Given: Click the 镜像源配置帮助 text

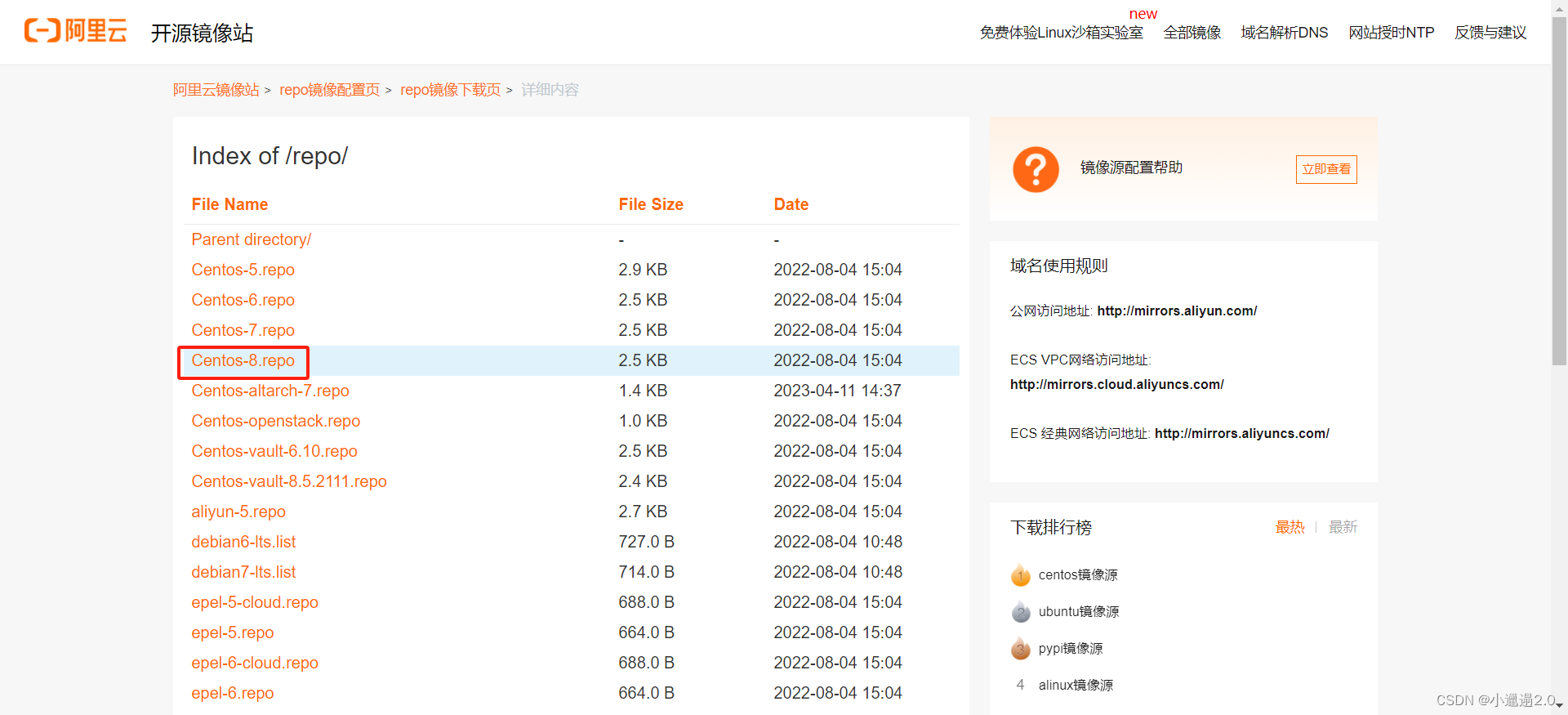Looking at the screenshot, I should coord(1131,168).
